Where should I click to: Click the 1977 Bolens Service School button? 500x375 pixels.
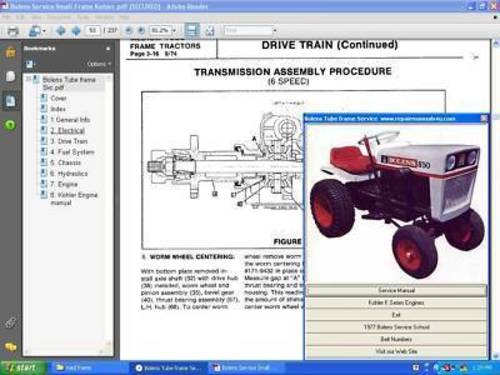396,327
